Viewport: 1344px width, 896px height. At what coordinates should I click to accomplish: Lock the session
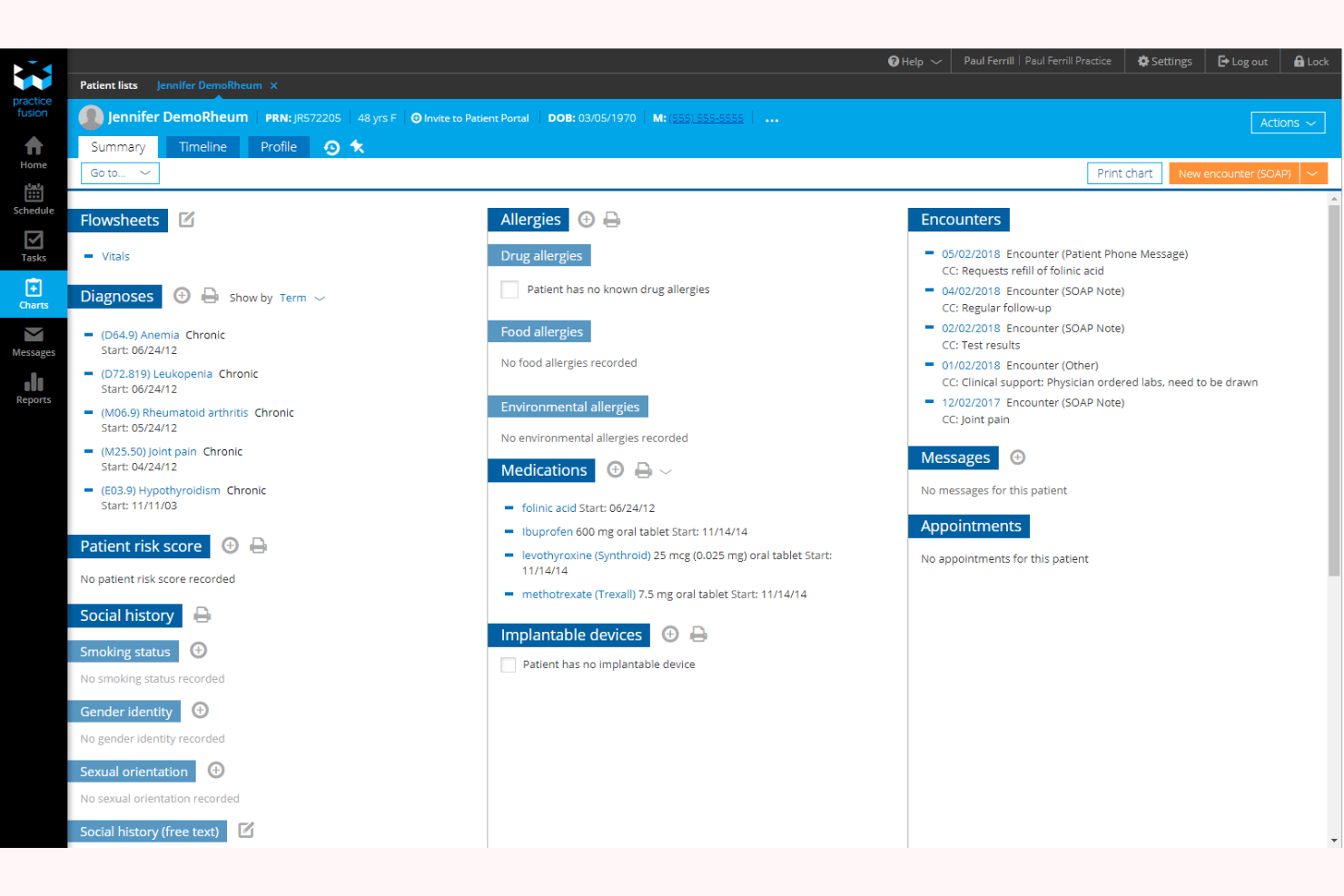tap(1311, 61)
